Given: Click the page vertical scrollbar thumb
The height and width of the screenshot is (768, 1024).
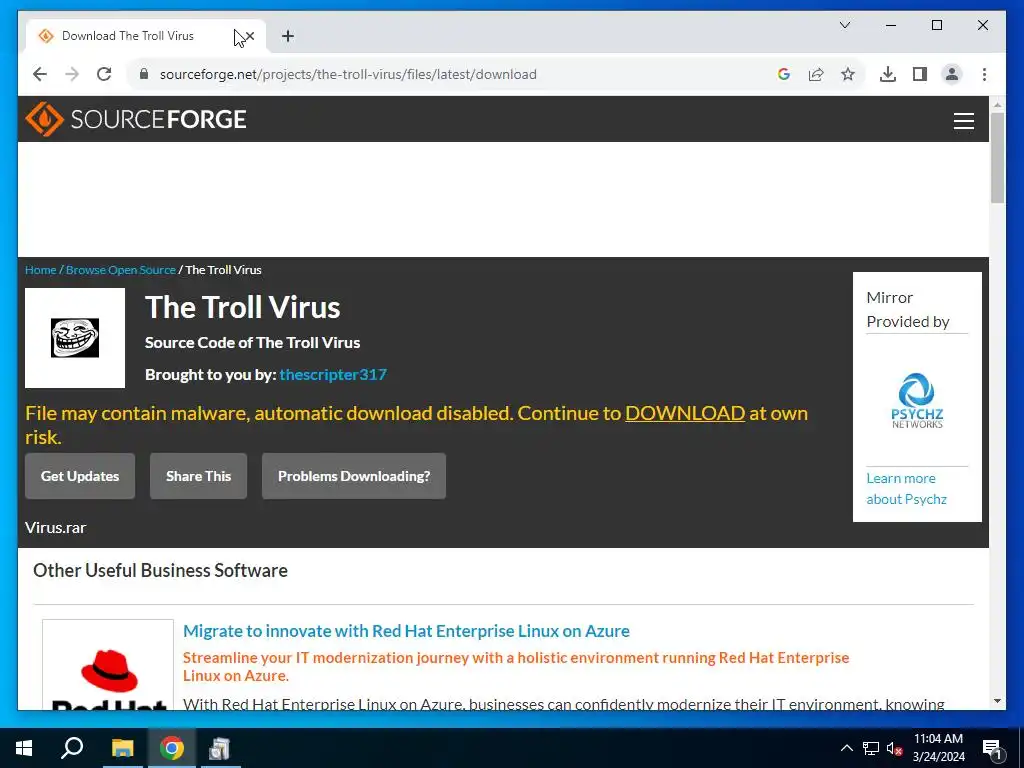Looking at the screenshot, I should click(x=997, y=157).
